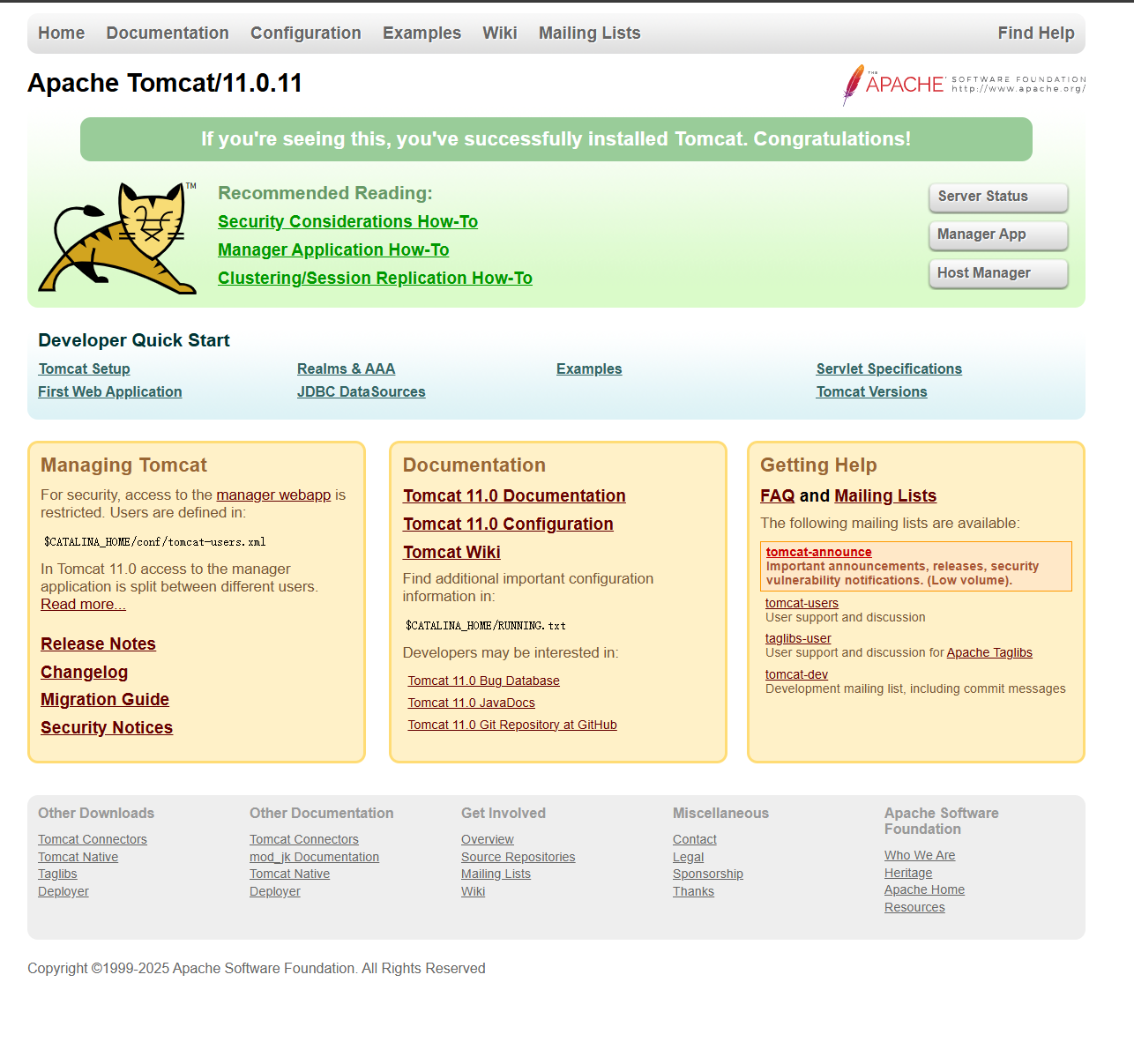
Task: Open Clustering/Session Replication How-To link
Action: (x=376, y=278)
